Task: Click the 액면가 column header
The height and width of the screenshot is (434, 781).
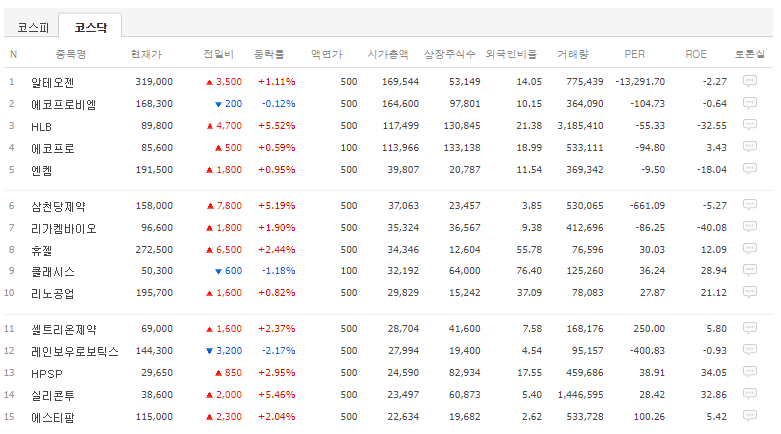Action: tap(327, 54)
